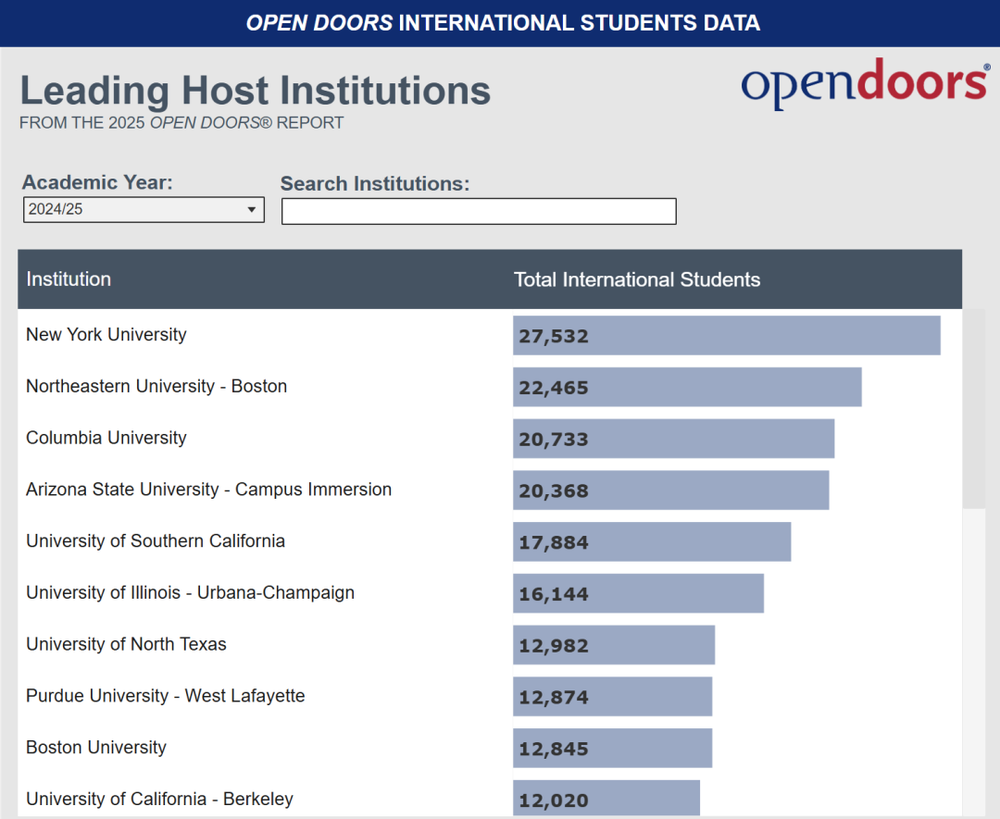
Task: Click the Search Institutions text field
Action: (x=478, y=211)
